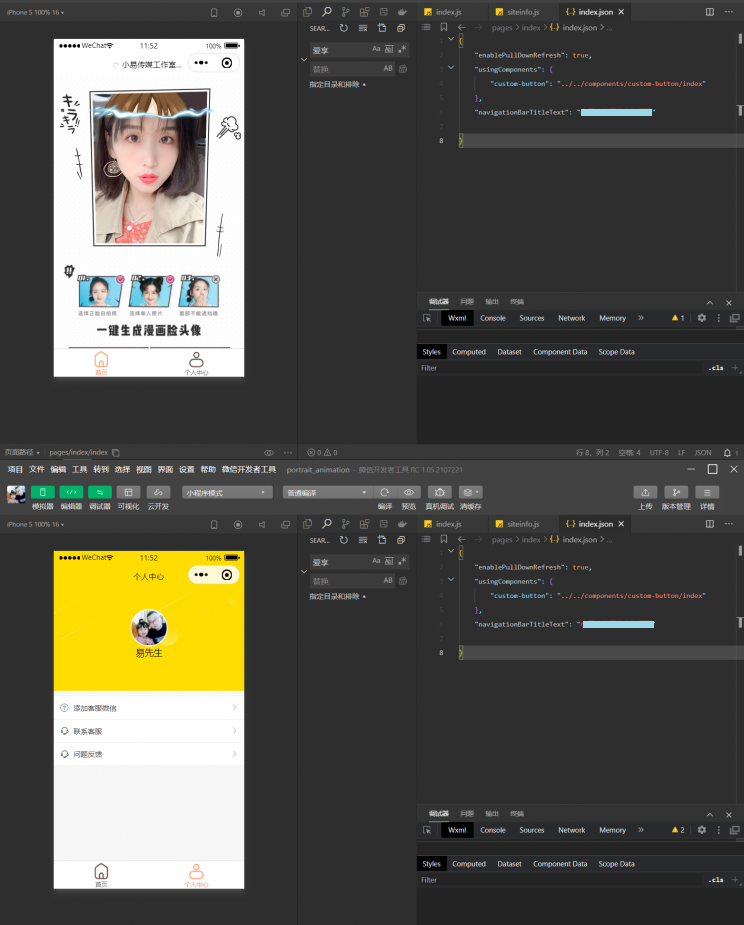Screen dimensions: 744x925
Task: Click the user avatar in the toolbar
Action: pos(16,494)
